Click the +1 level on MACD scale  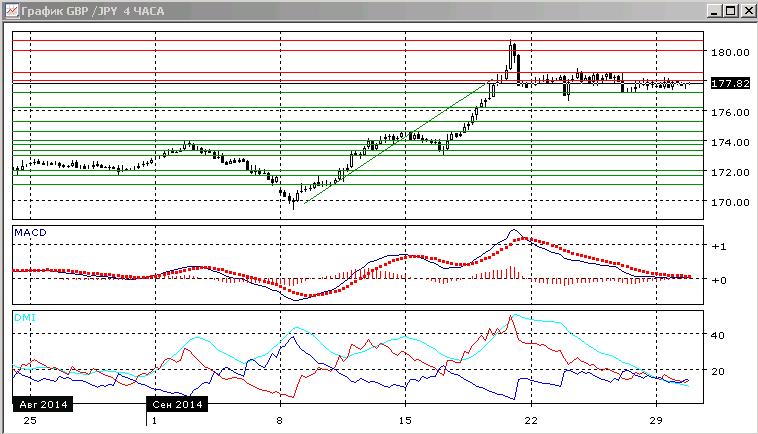[718, 246]
